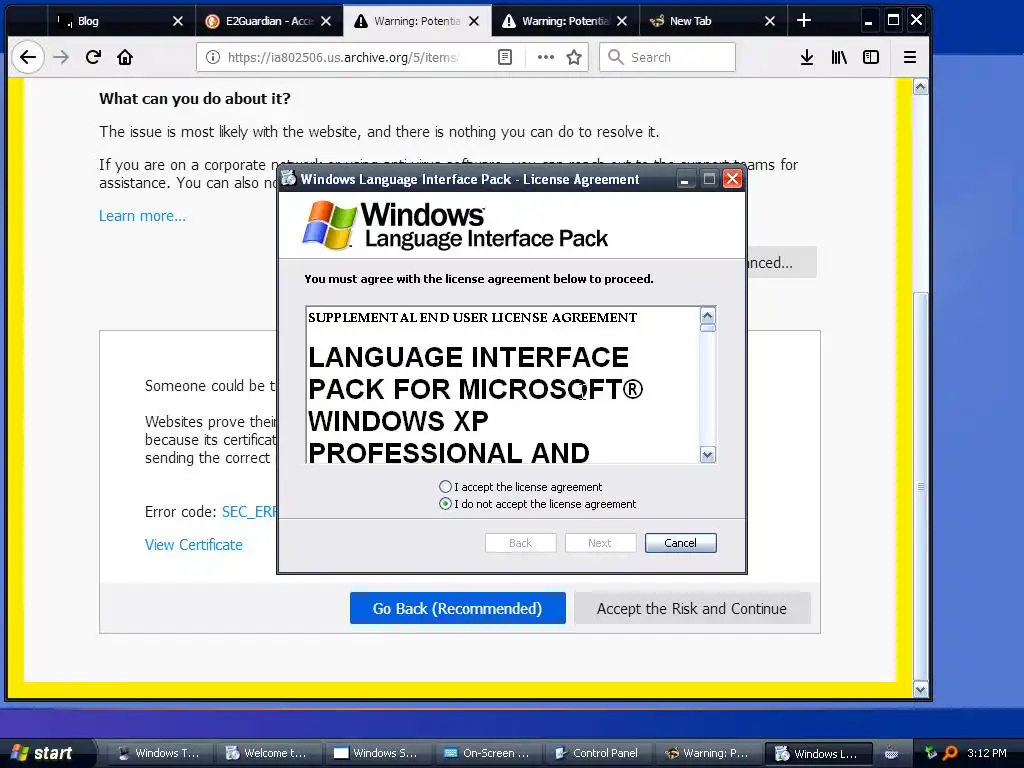
Task: Click the magnifier tray icon
Action: (x=950, y=753)
